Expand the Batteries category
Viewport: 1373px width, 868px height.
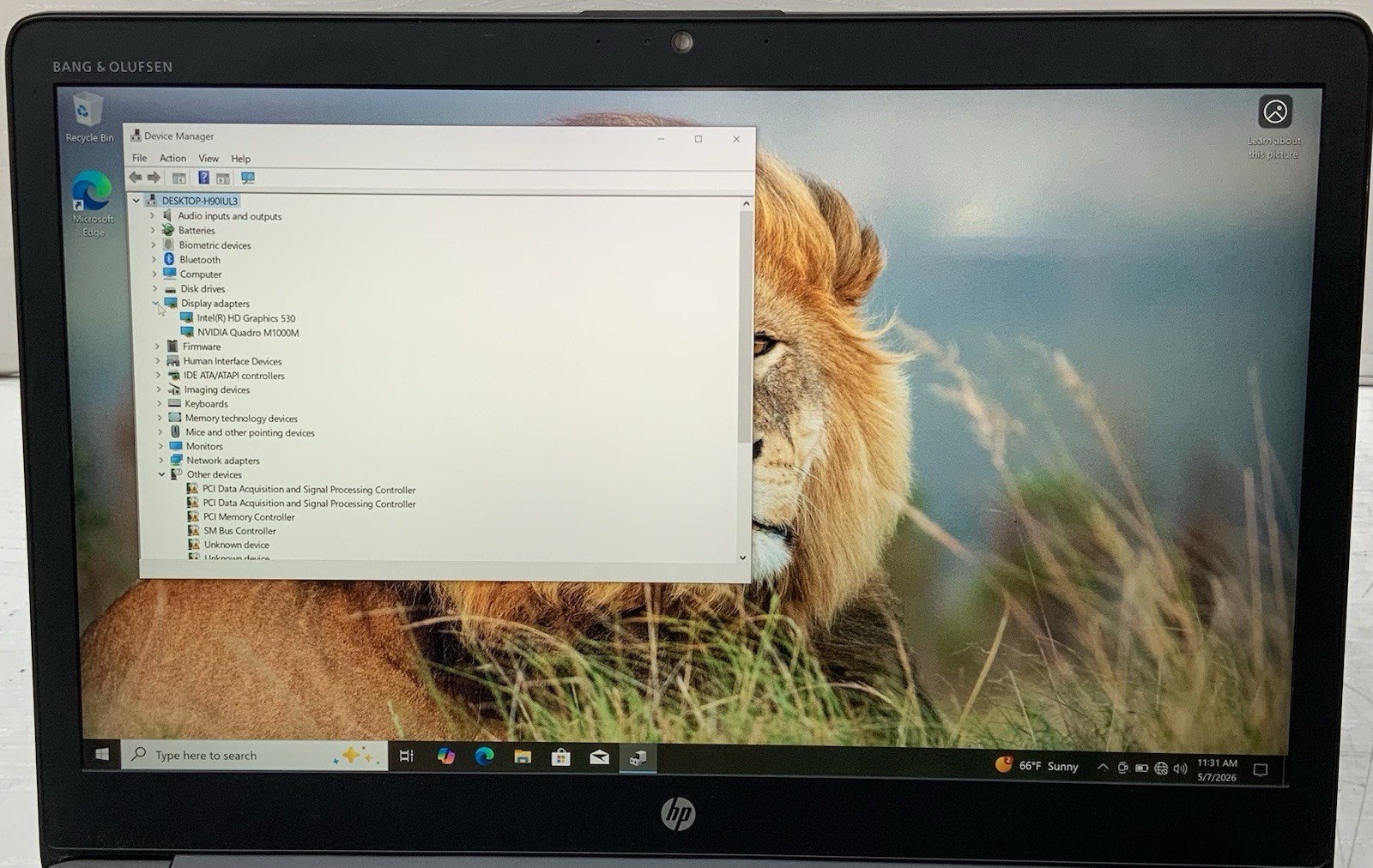point(153,230)
